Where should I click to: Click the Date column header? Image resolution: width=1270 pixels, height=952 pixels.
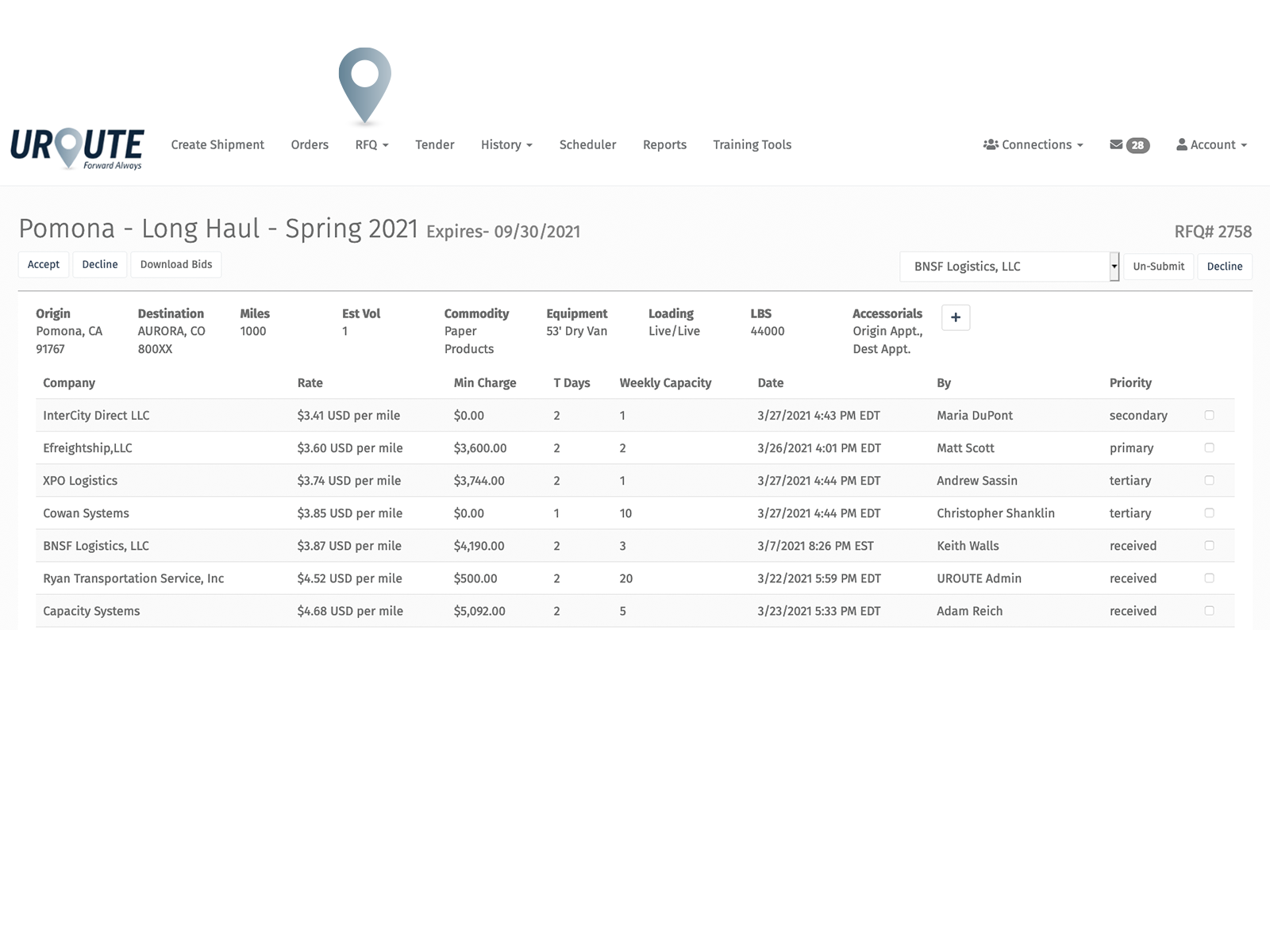[x=770, y=382]
